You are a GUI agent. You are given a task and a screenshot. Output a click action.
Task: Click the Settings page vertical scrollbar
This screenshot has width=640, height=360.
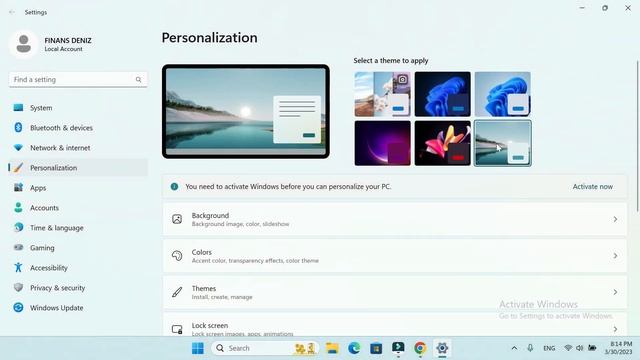pos(637,136)
